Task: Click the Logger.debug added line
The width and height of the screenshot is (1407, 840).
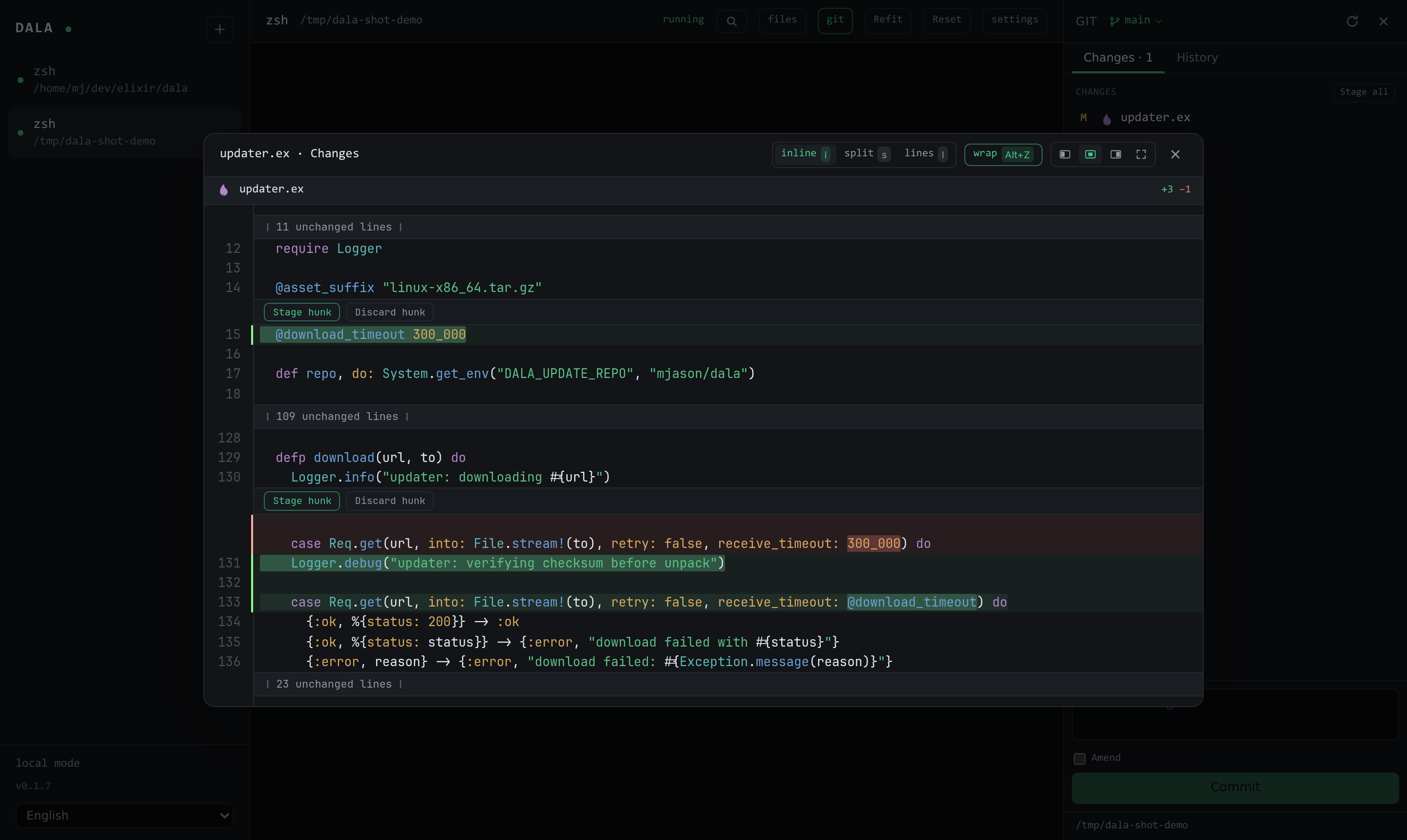Action: [728, 563]
